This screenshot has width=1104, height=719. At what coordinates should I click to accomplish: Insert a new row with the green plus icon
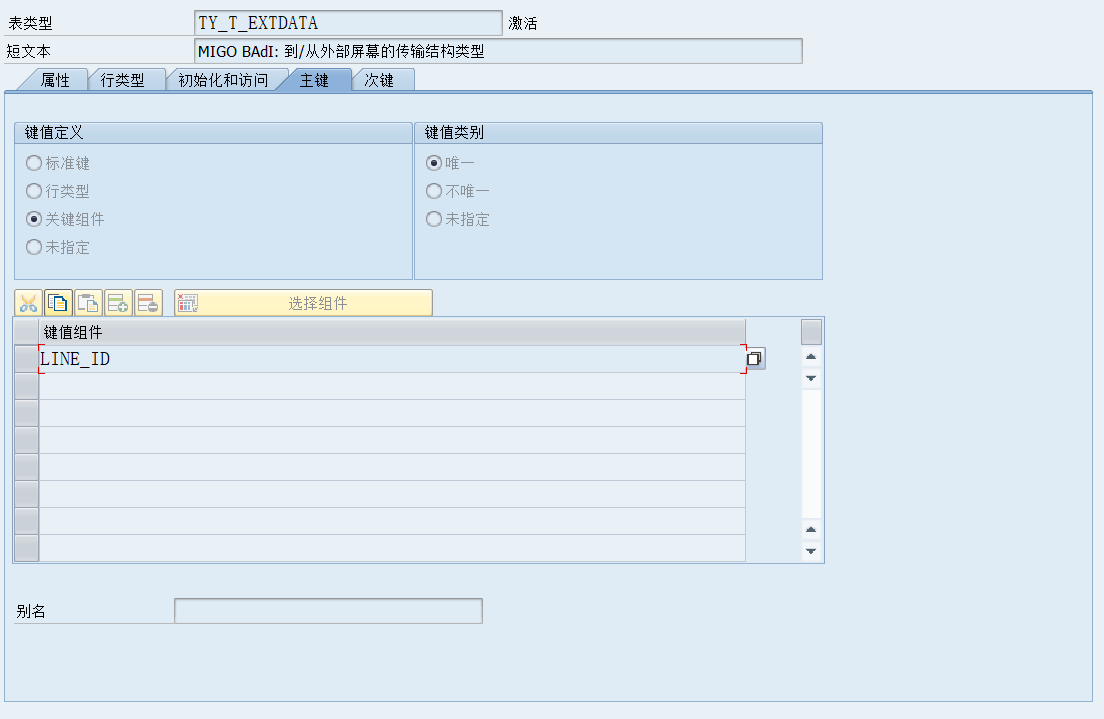(x=118, y=302)
